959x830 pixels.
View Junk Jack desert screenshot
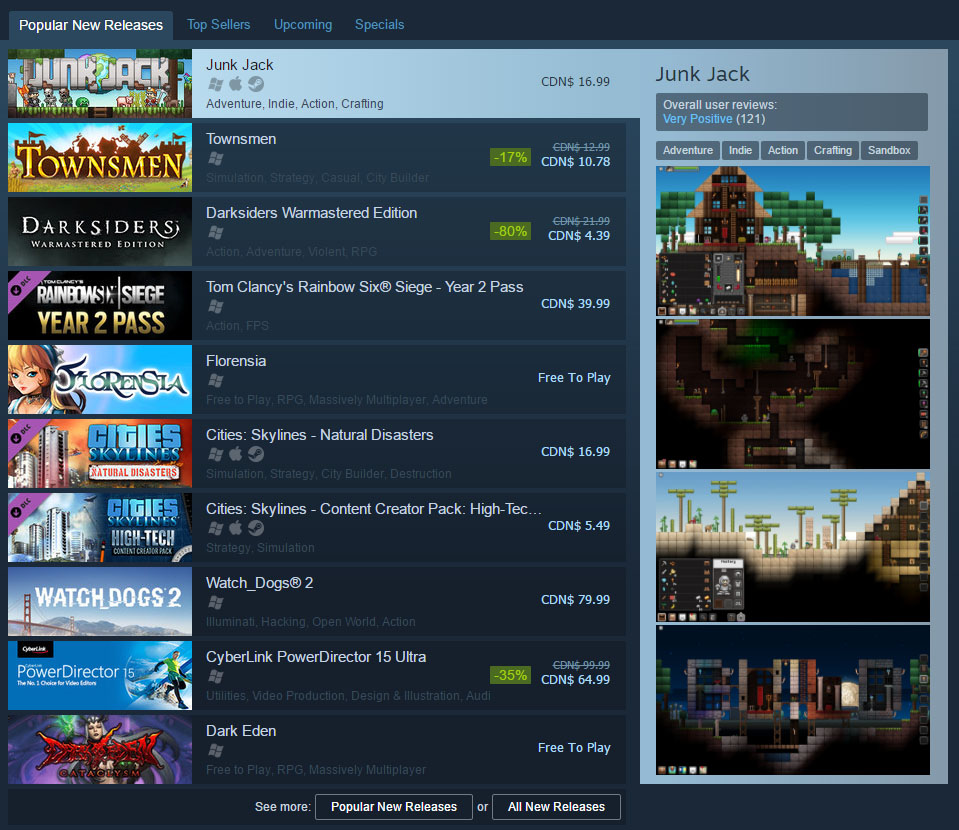[793, 547]
